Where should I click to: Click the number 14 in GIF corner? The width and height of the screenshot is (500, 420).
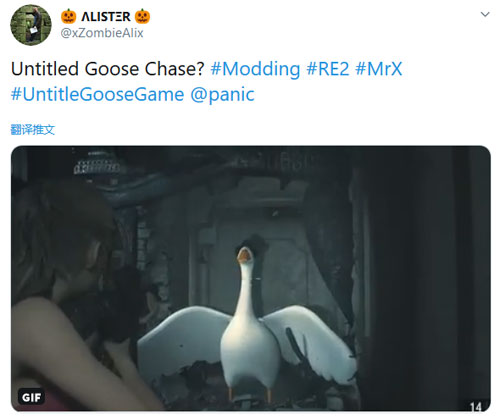pyautogui.click(x=476, y=407)
